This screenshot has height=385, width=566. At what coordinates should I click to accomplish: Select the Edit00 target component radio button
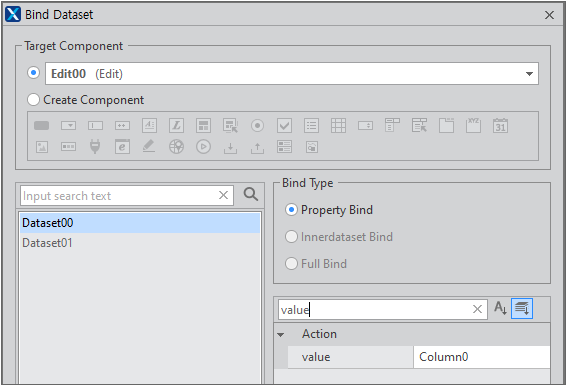click(34, 73)
